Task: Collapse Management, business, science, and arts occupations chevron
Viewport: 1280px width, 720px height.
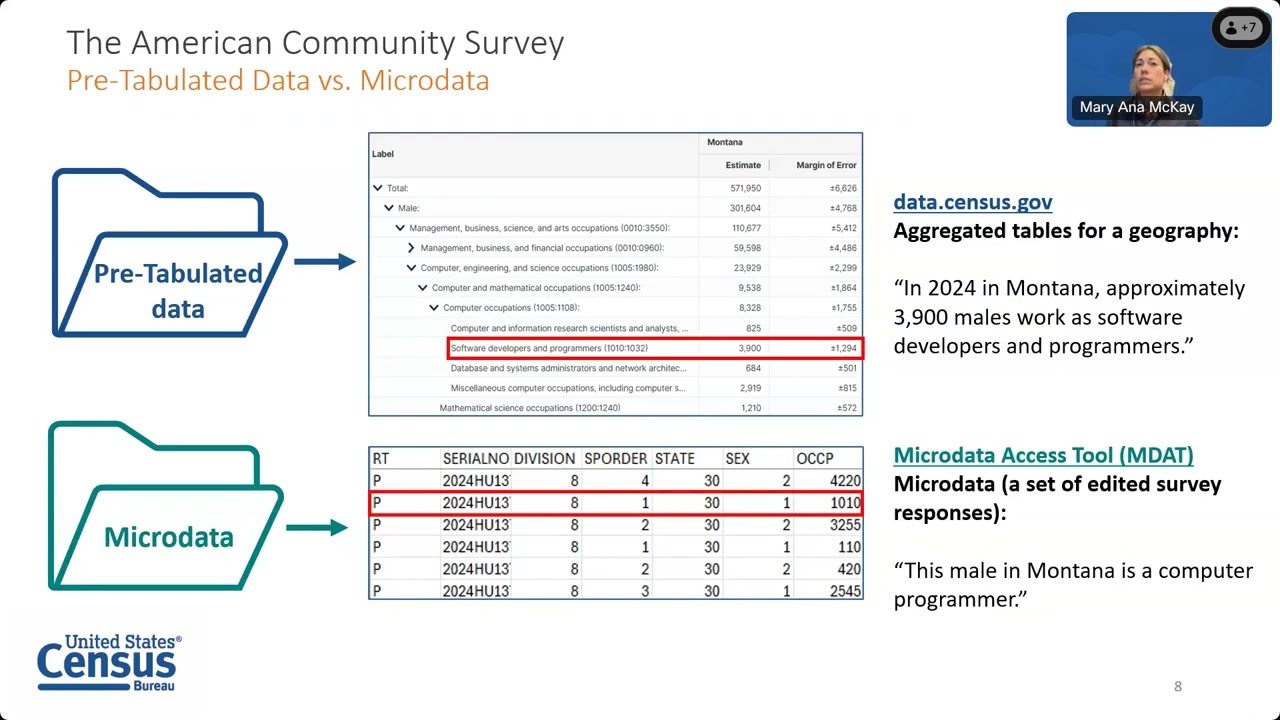Action: [400, 228]
